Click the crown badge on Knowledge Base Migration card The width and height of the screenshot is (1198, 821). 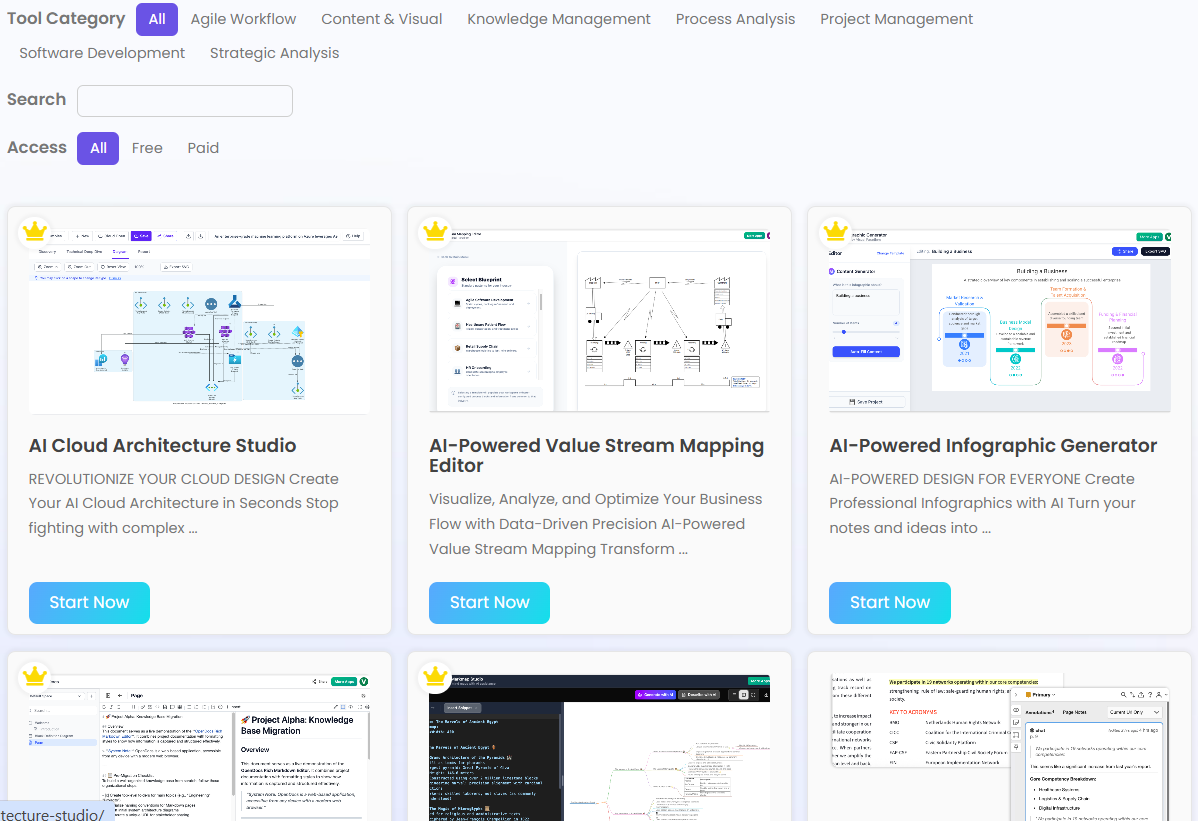[x=35, y=677]
